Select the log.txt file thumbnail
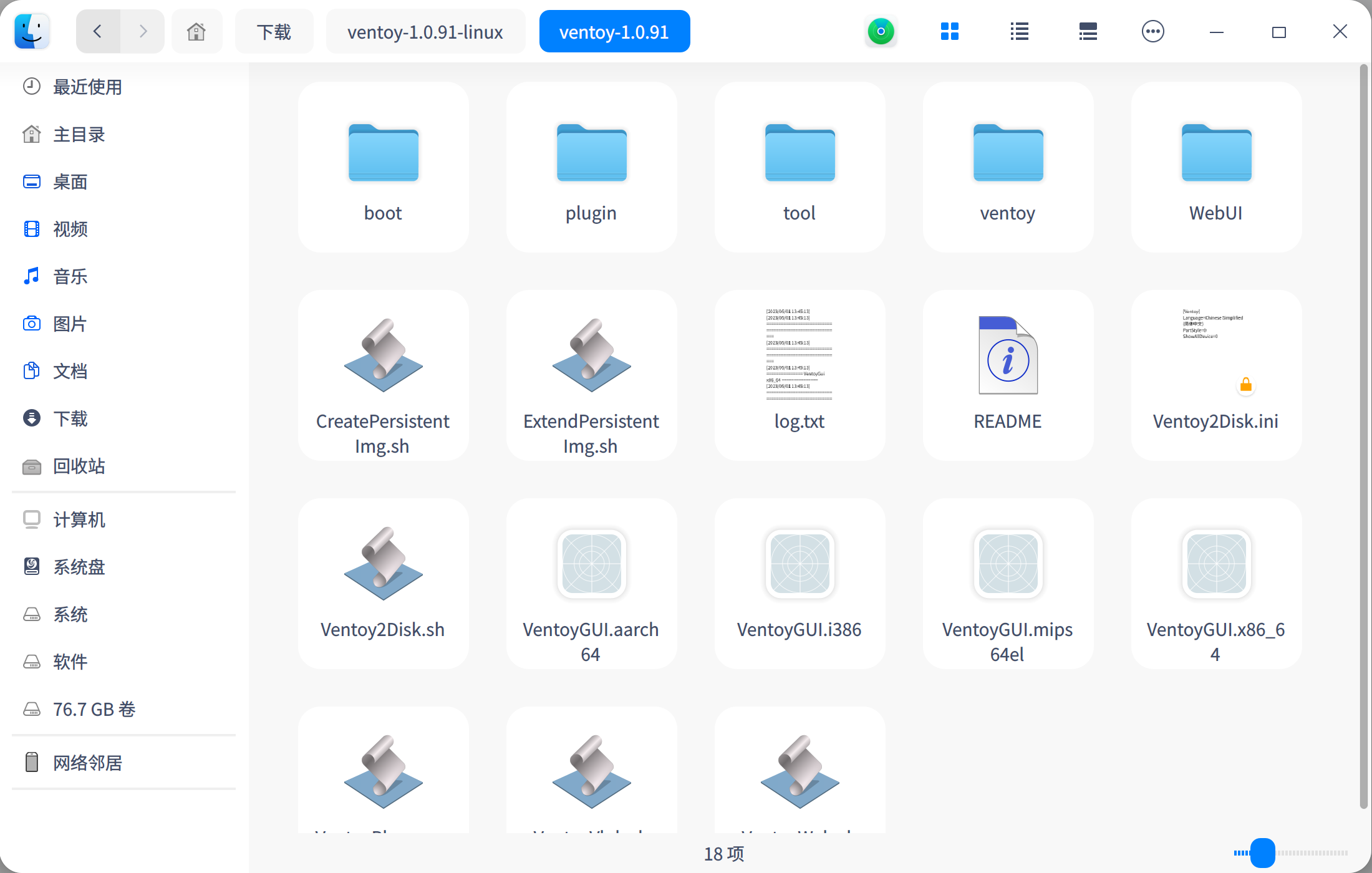The image size is (1372, 873). tap(799, 355)
